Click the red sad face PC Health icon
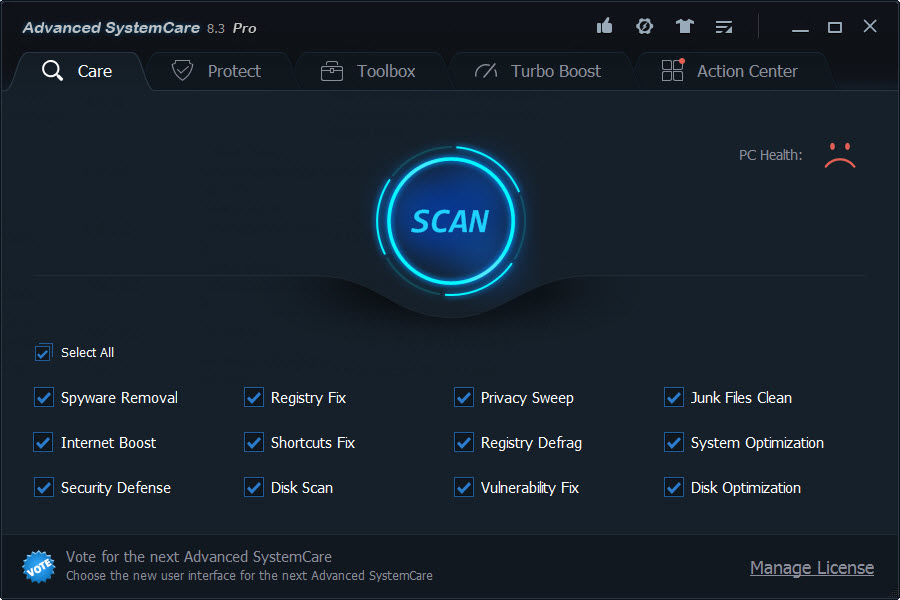This screenshot has height=600, width=900. (x=840, y=155)
